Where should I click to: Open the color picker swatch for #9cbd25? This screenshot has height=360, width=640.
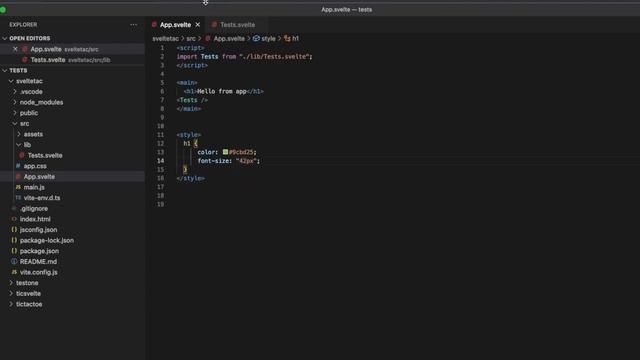[x=225, y=152]
